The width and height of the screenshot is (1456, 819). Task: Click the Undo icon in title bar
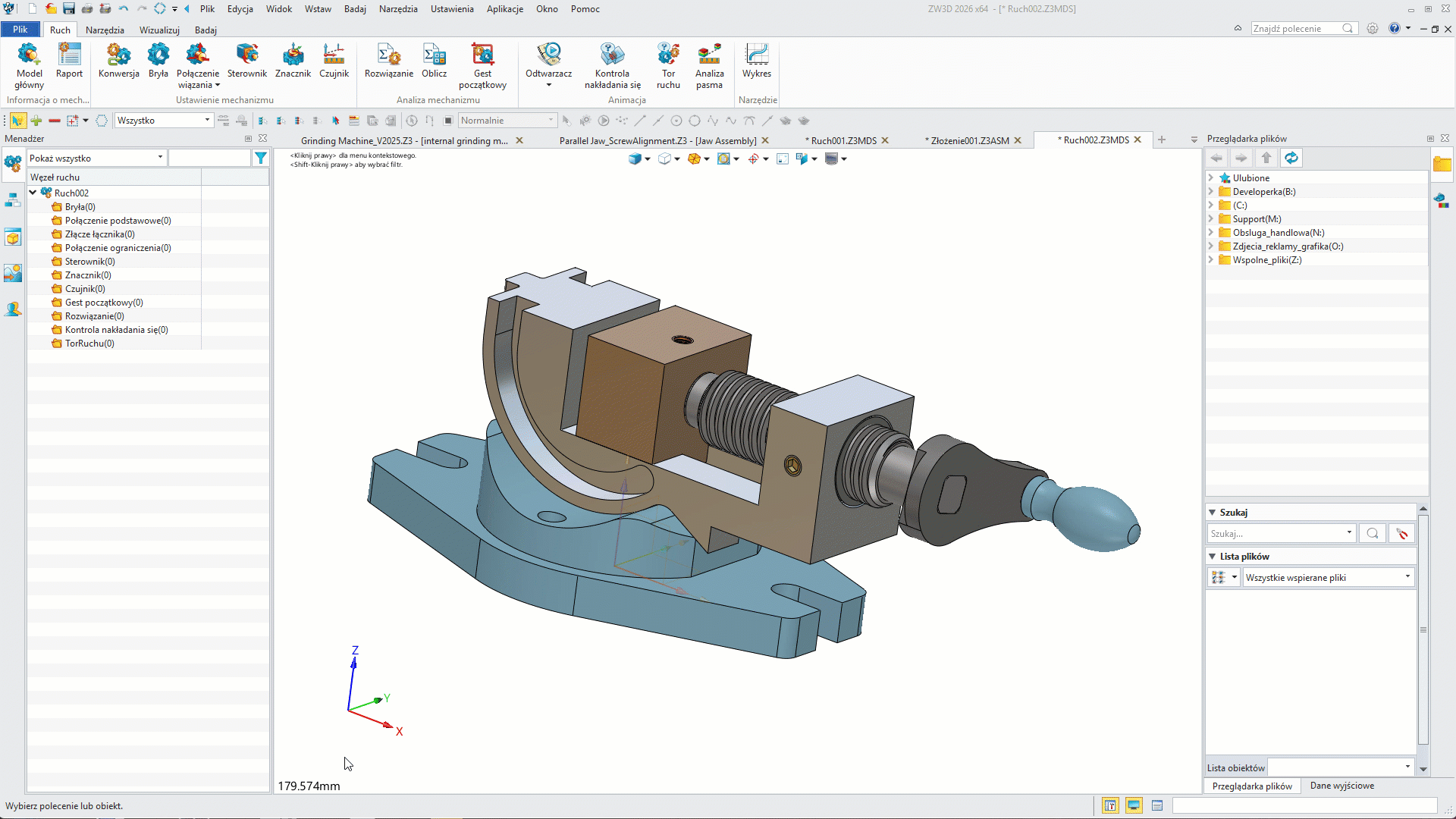tap(124, 8)
